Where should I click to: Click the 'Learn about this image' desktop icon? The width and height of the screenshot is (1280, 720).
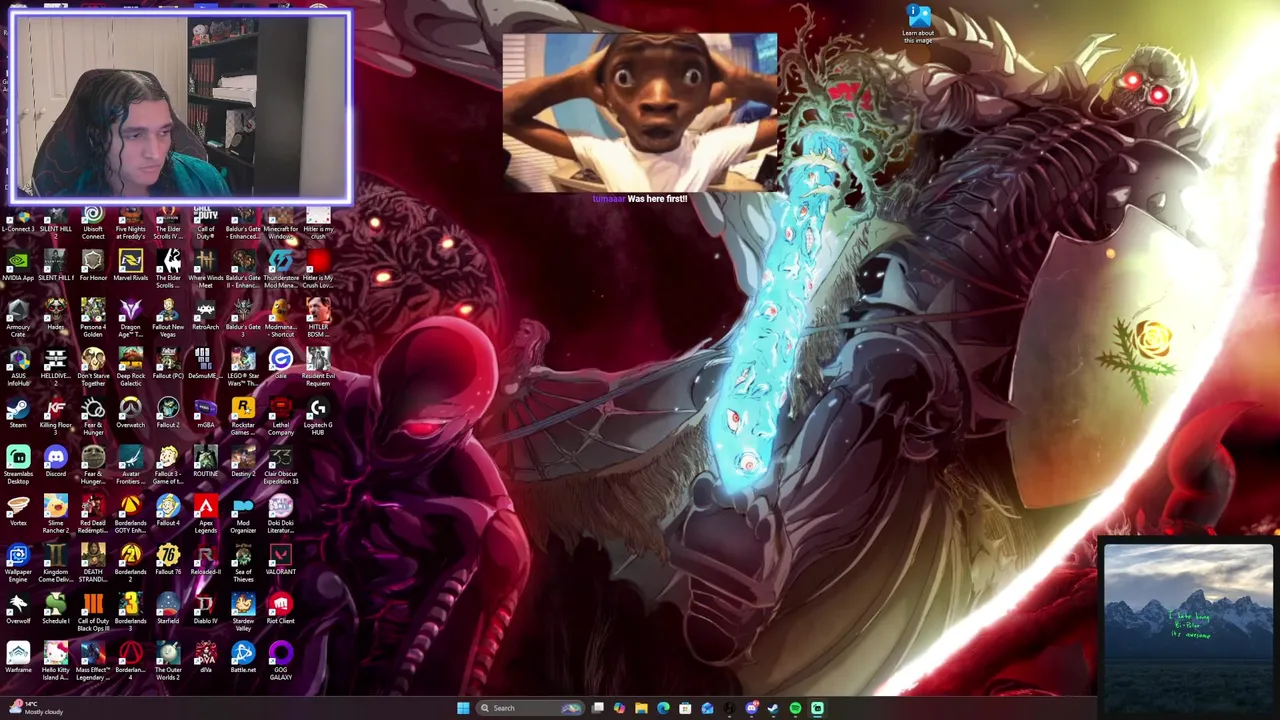click(918, 25)
